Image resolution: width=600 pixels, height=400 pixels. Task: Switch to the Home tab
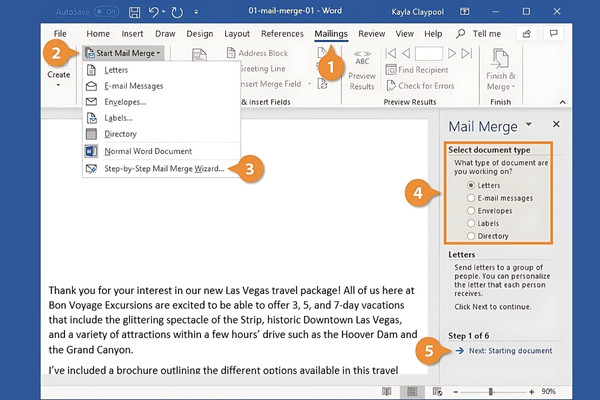[98, 34]
